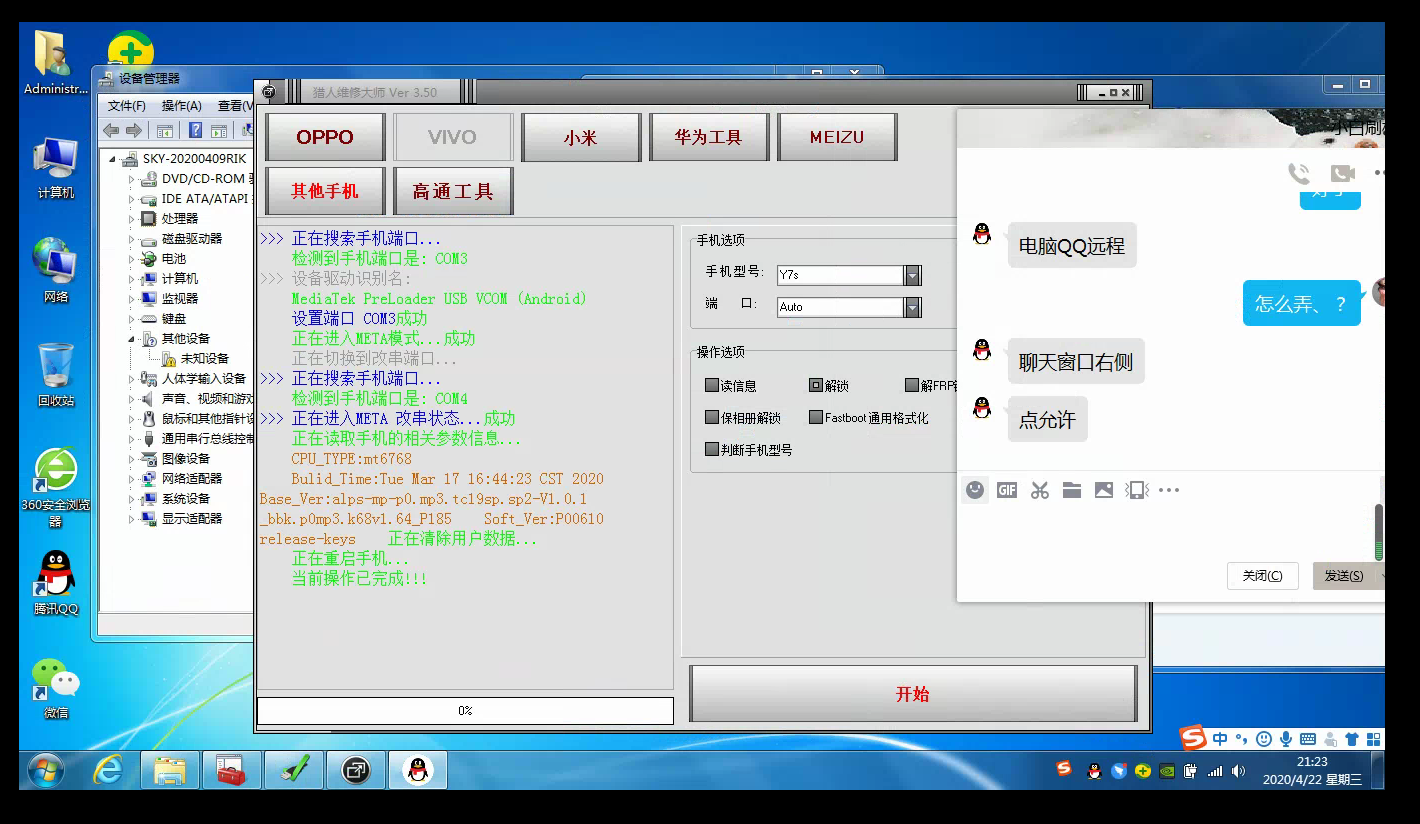Image resolution: width=1420 pixels, height=824 pixels.
Task: Click the red toolbox taskbar icon
Action: (231, 770)
